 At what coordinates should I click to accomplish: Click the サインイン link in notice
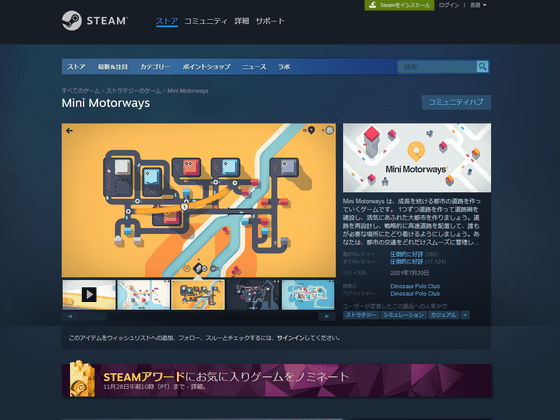pyautogui.click(x=291, y=338)
